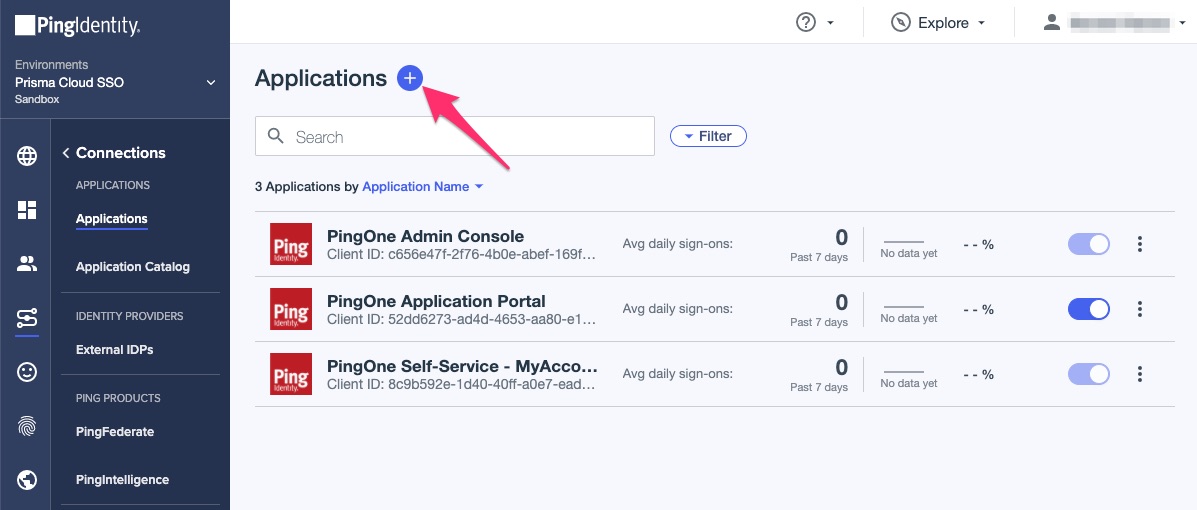This screenshot has height=510, width=1197.
Task: Open the help question mark icon
Action: coord(806,22)
